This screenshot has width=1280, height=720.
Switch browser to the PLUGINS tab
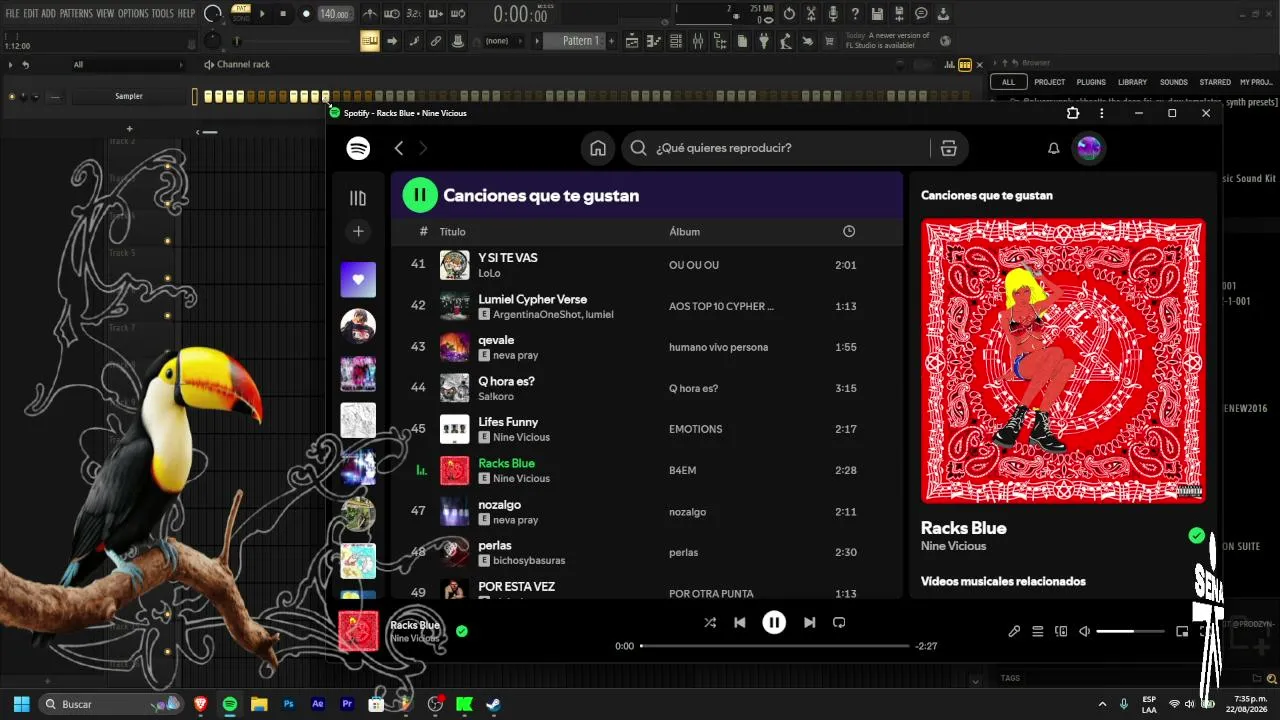[1091, 82]
